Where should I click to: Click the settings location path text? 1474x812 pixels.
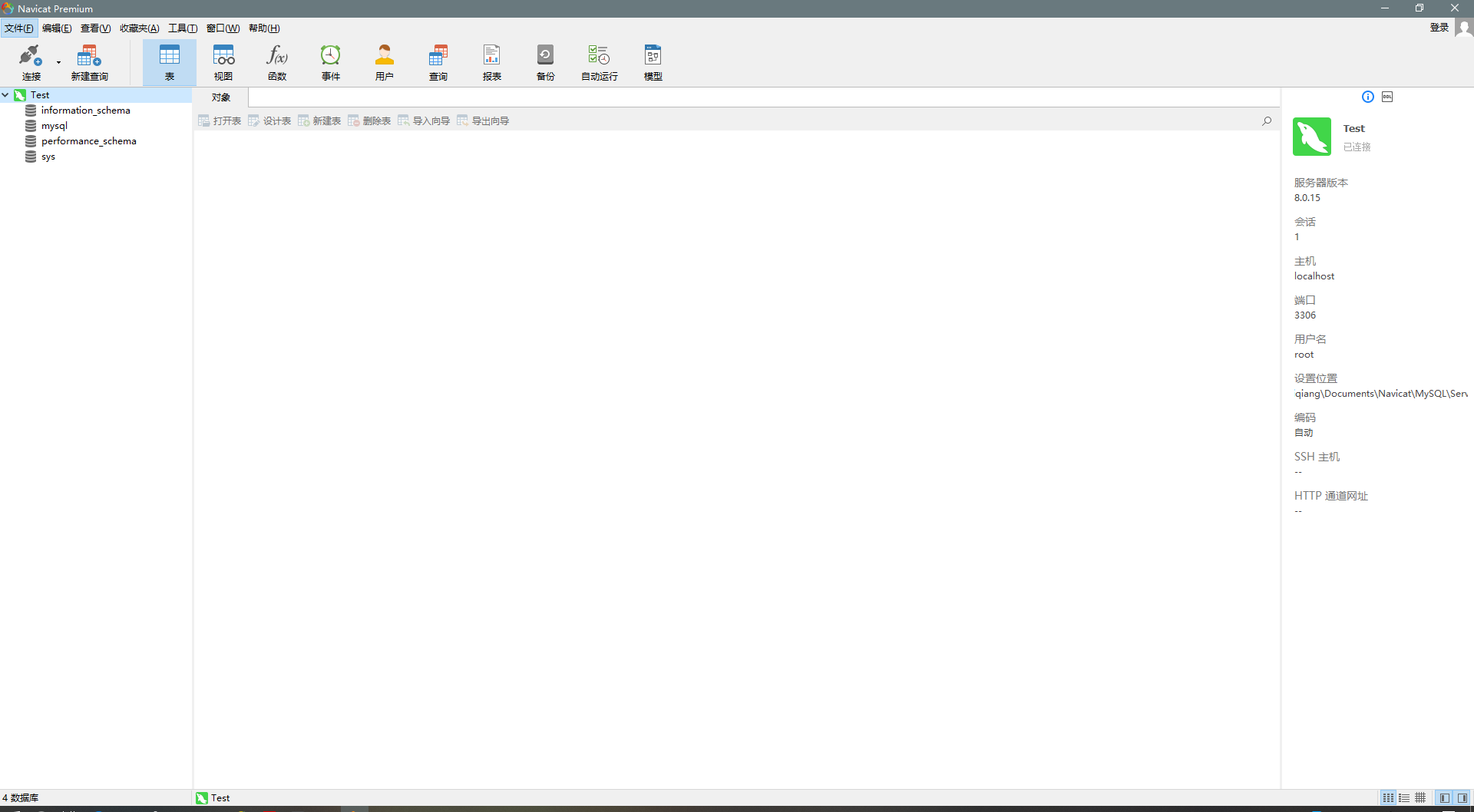(x=1381, y=394)
